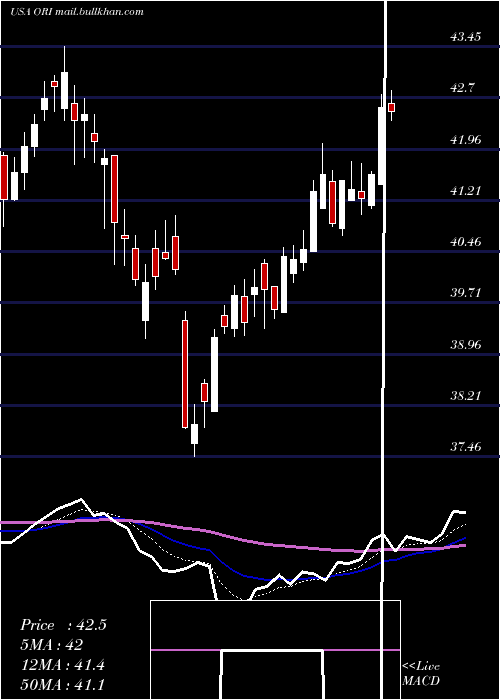
Task: Click the 40.46 price axis label
Action: pos(466,242)
